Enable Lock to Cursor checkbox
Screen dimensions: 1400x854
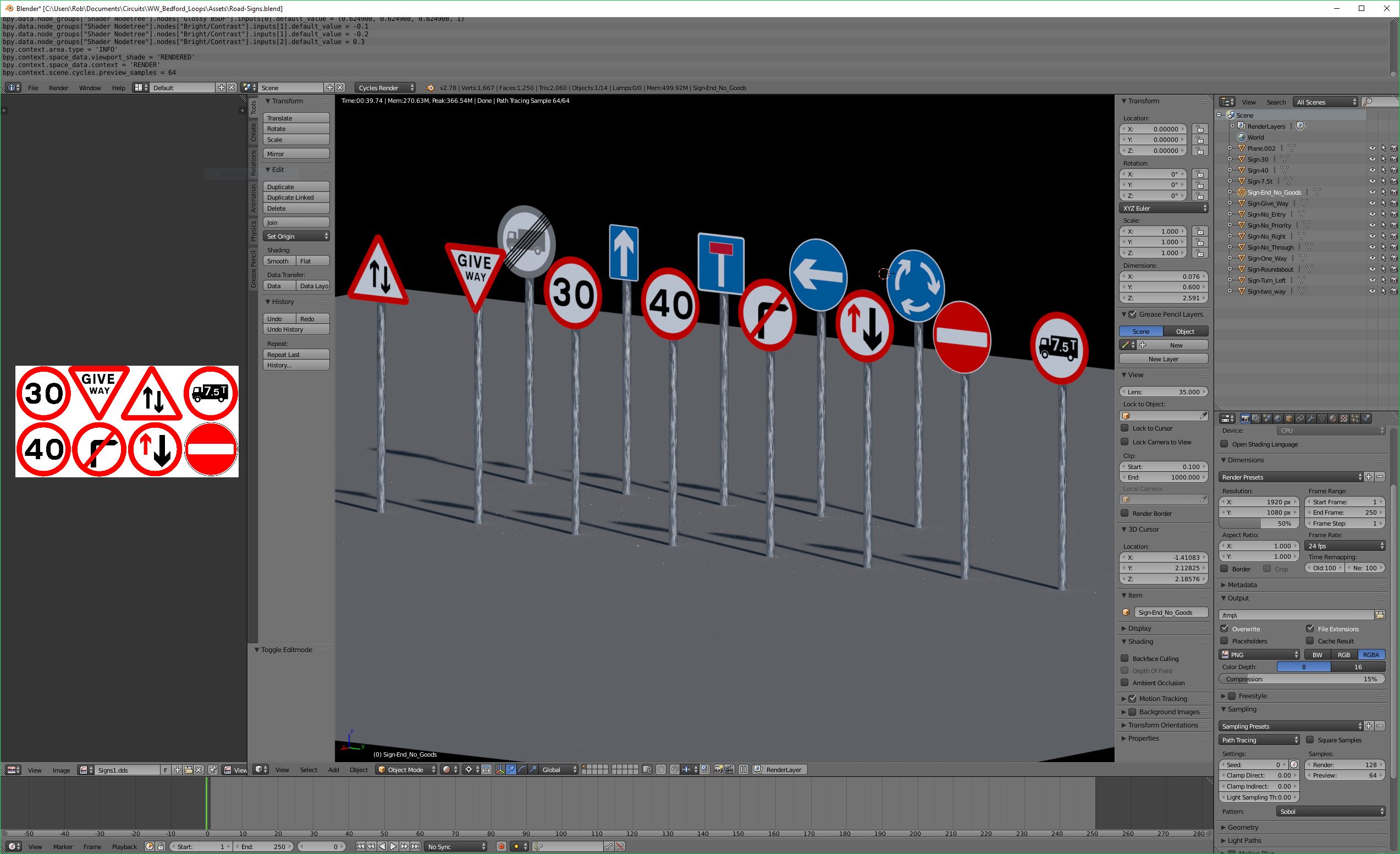[1125, 428]
